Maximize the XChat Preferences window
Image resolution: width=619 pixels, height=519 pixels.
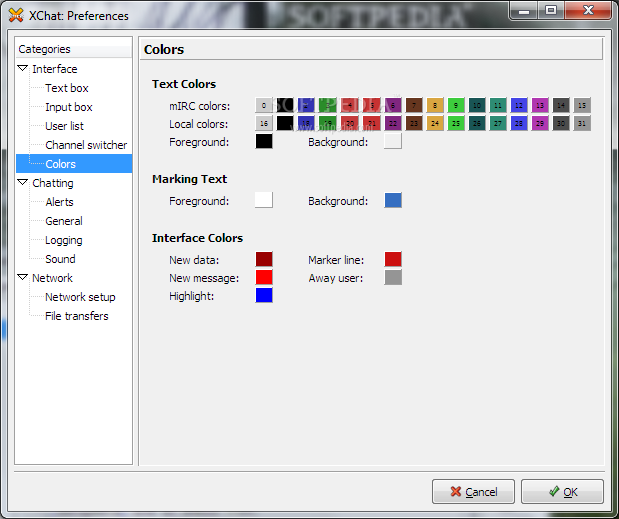point(551,10)
